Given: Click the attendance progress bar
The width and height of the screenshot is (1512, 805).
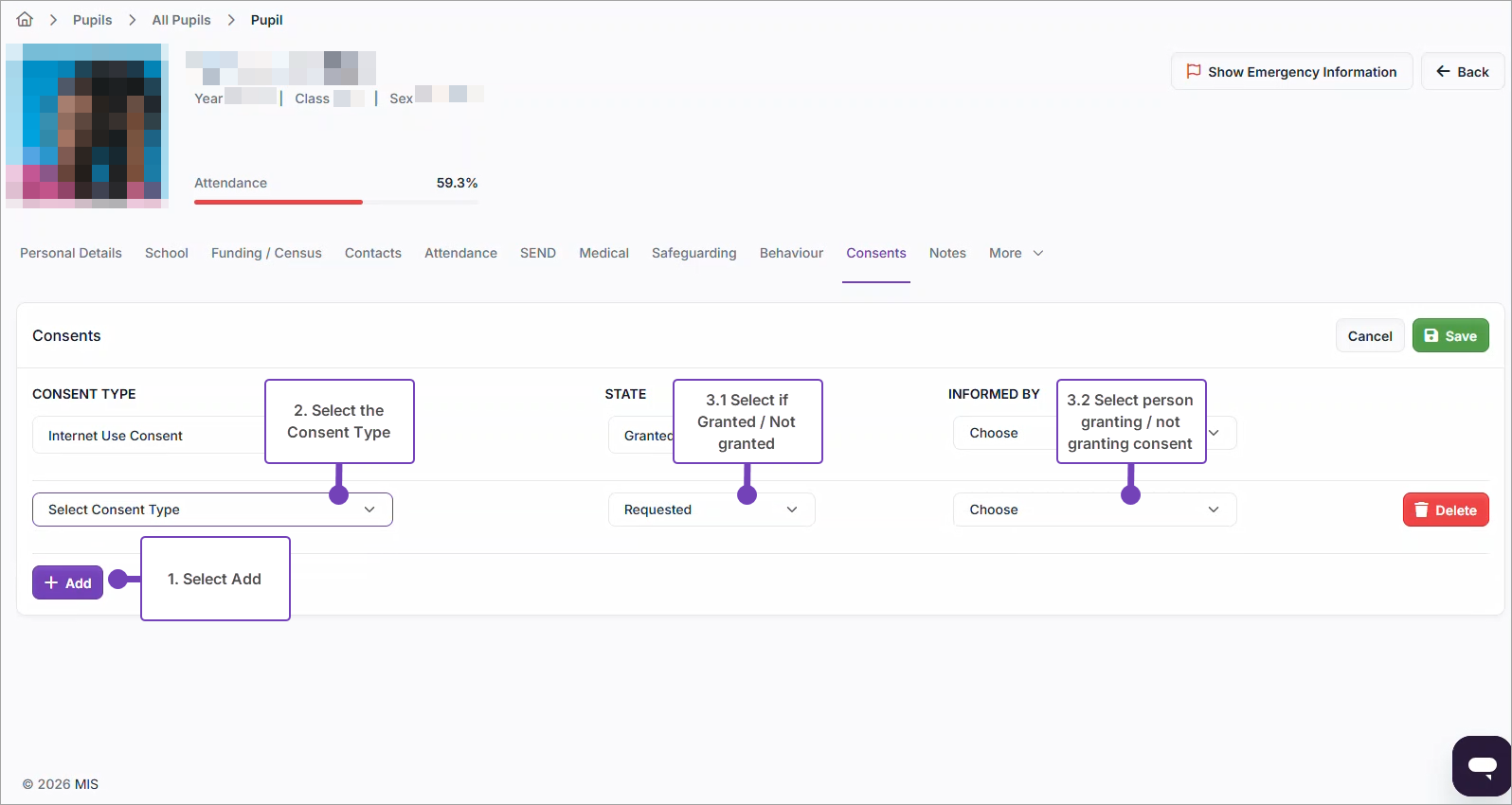Looking at the screenshot, I should coord(335,202).
